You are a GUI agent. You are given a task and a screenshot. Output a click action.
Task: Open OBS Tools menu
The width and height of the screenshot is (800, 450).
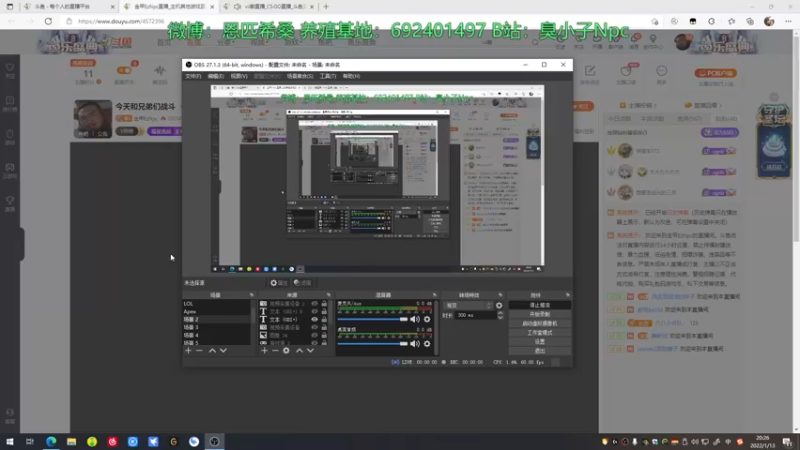(x=328, y=76)
